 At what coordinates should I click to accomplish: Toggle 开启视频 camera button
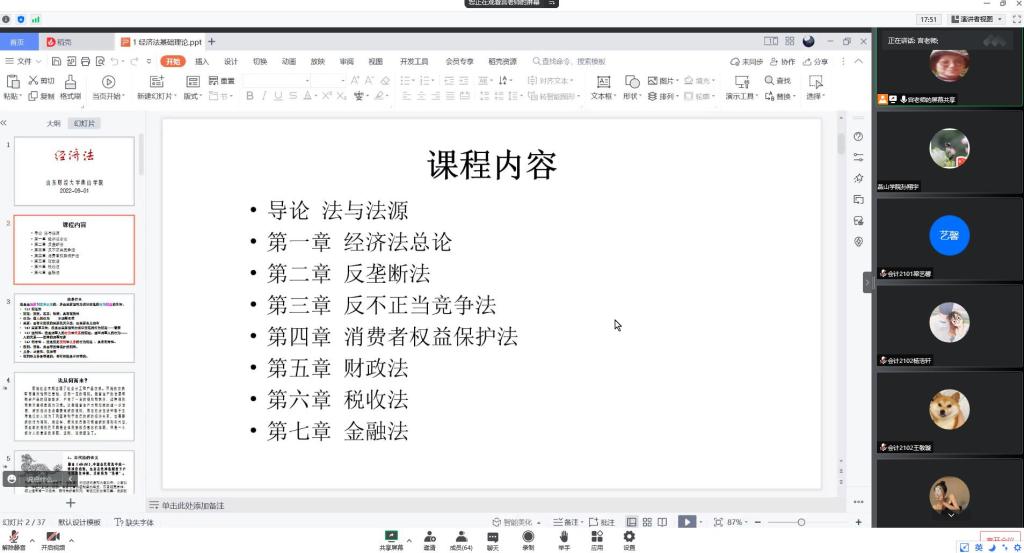(52, 537)
